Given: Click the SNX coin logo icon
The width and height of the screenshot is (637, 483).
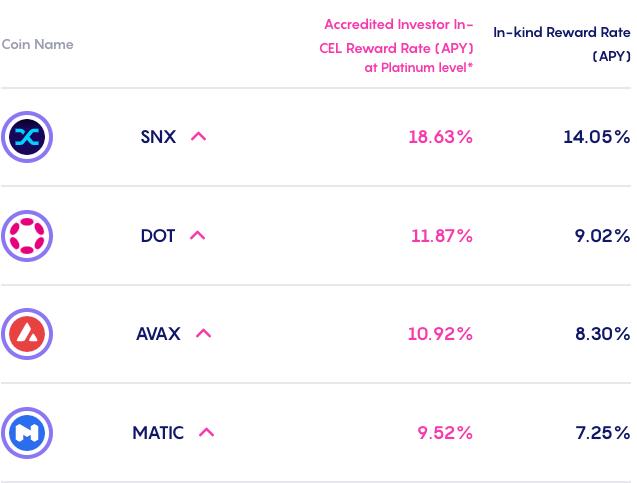Looking at the screenshot, I should tap(27, 137).
